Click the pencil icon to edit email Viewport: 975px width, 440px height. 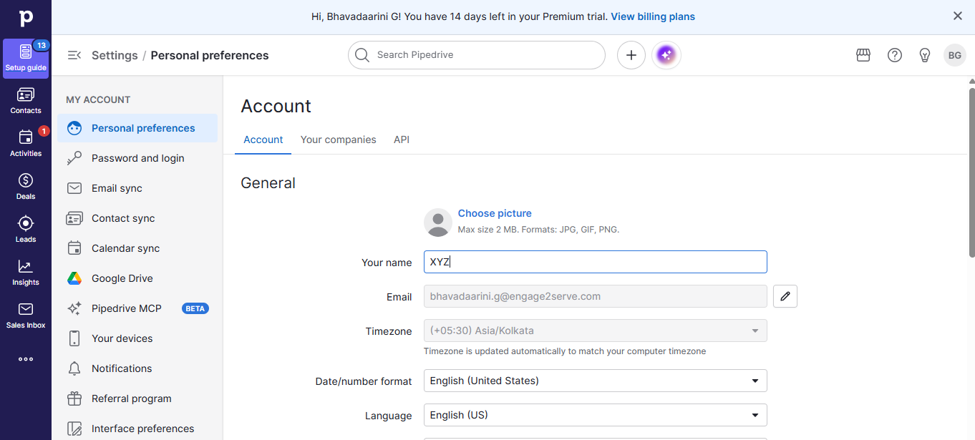click(x=785, y=296)
